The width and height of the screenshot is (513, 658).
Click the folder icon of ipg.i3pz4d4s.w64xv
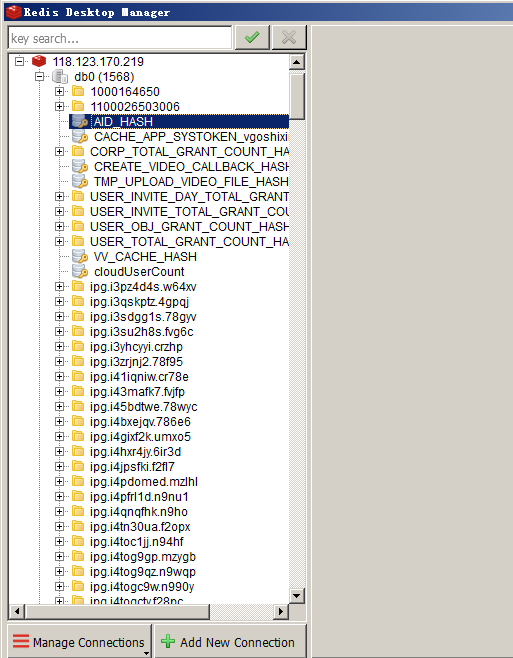point(78,286)
